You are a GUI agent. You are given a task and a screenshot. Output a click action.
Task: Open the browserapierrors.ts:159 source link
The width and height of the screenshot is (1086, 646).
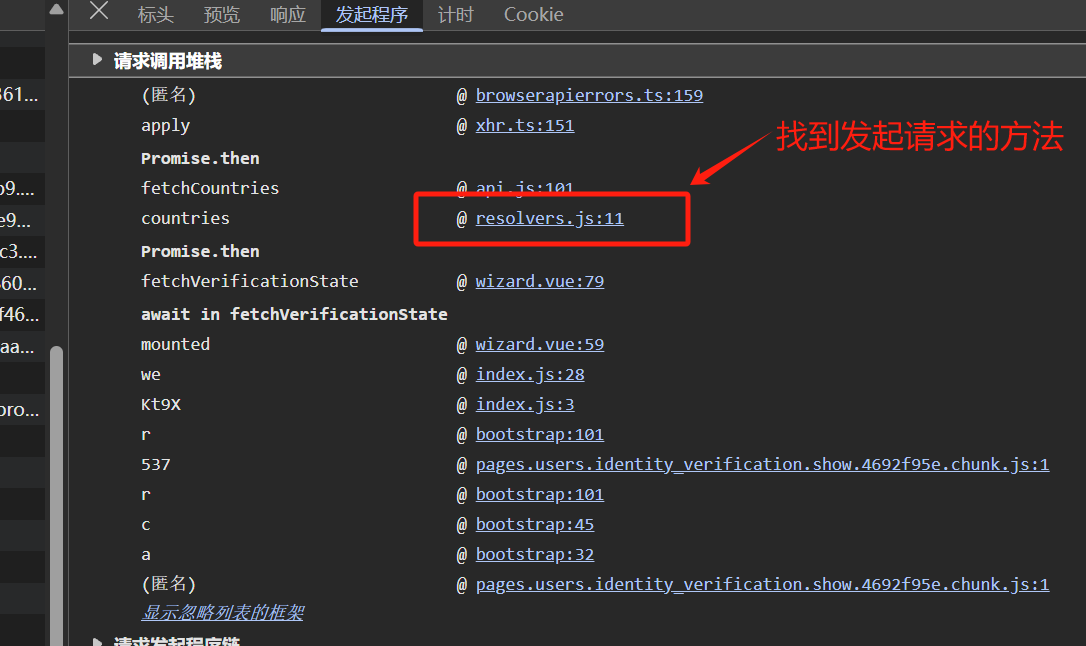click(x=589, y=96)
